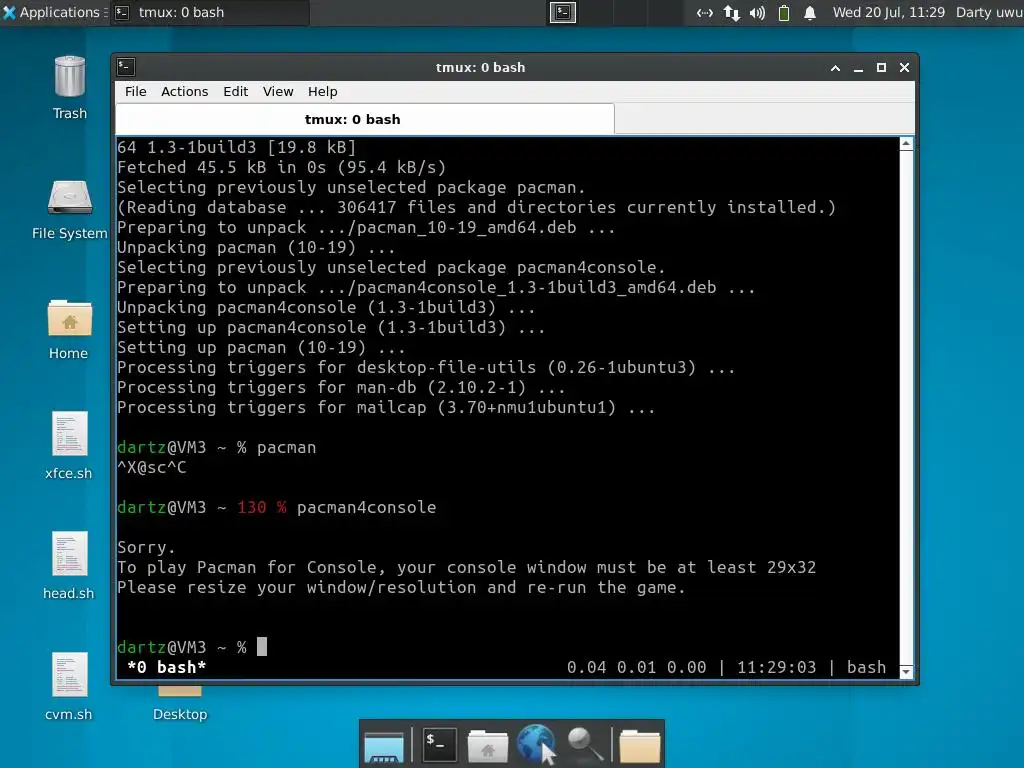Open the network connection tray icon
The width and height of the screenshot is (1024, 768).
pyautogui.click(x=705, y=12)
